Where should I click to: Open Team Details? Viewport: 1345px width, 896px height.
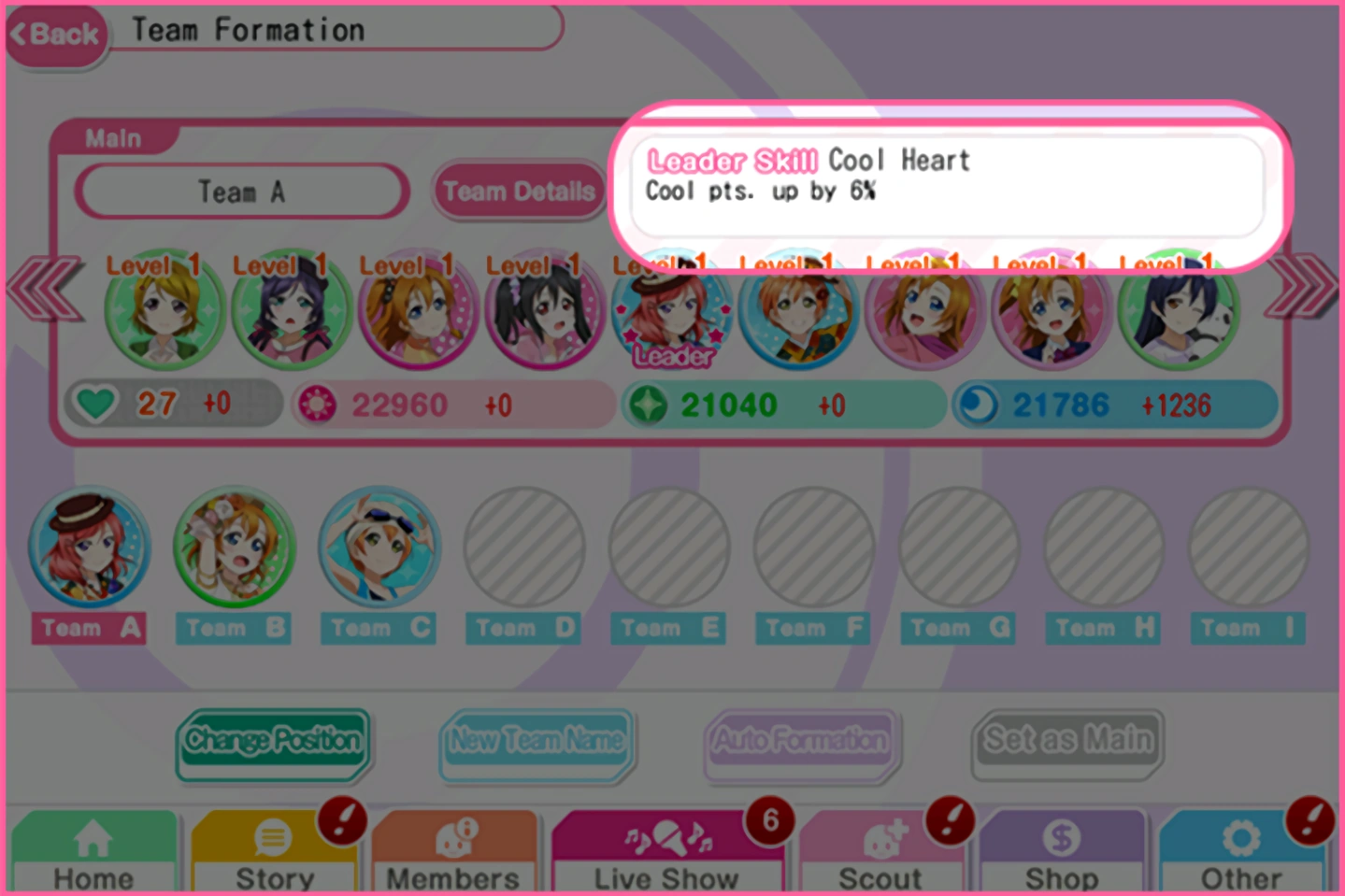[518, 192]
